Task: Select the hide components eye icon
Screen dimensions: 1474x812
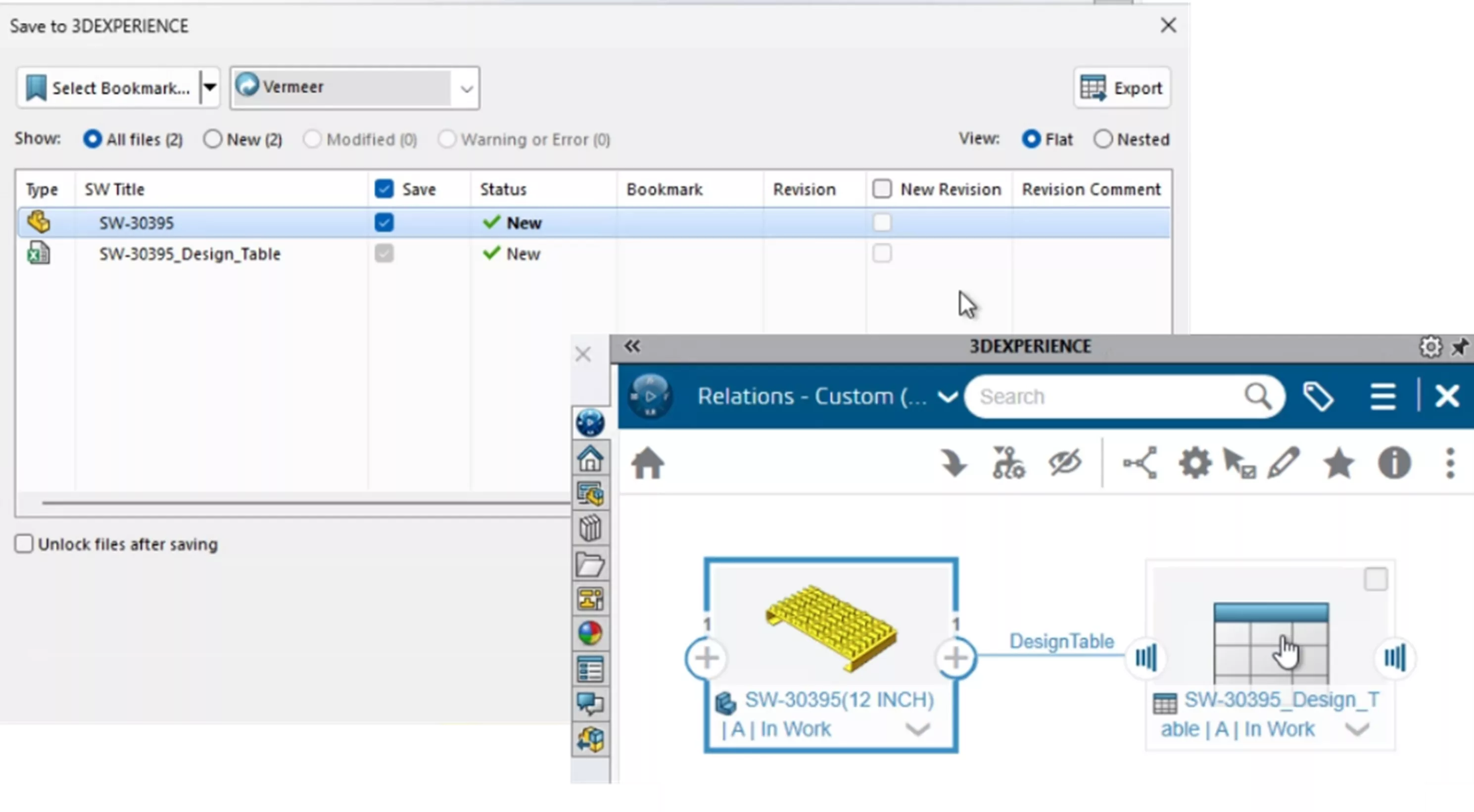Action: point(1064,464)
